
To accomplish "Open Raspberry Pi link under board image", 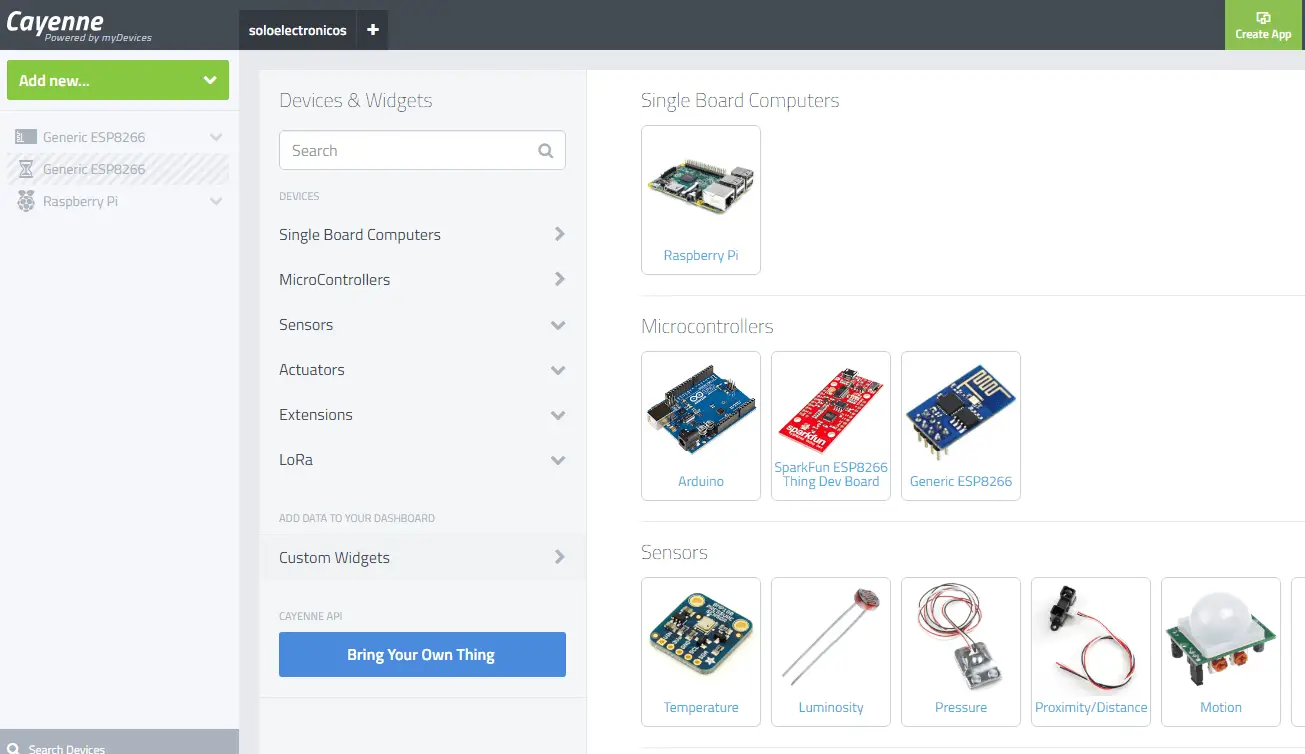I will [701, 255].
